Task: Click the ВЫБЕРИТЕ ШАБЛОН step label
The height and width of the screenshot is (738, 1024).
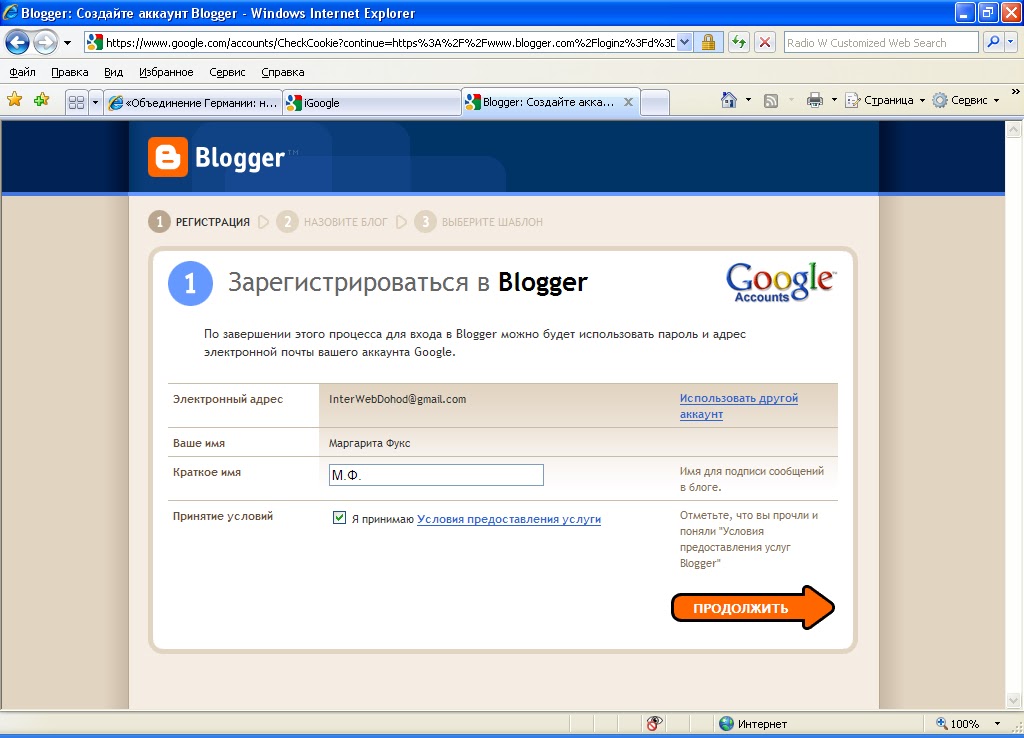Action: (x=492, y=222)
